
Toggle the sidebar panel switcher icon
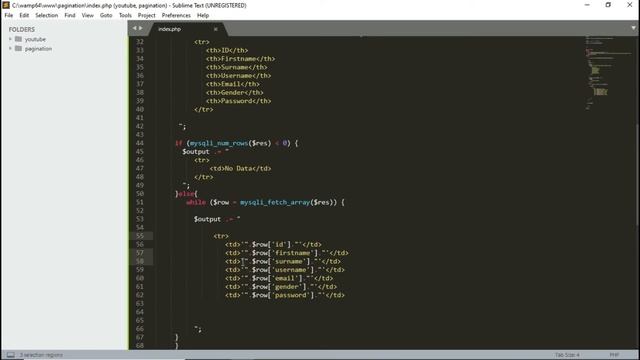11,355
